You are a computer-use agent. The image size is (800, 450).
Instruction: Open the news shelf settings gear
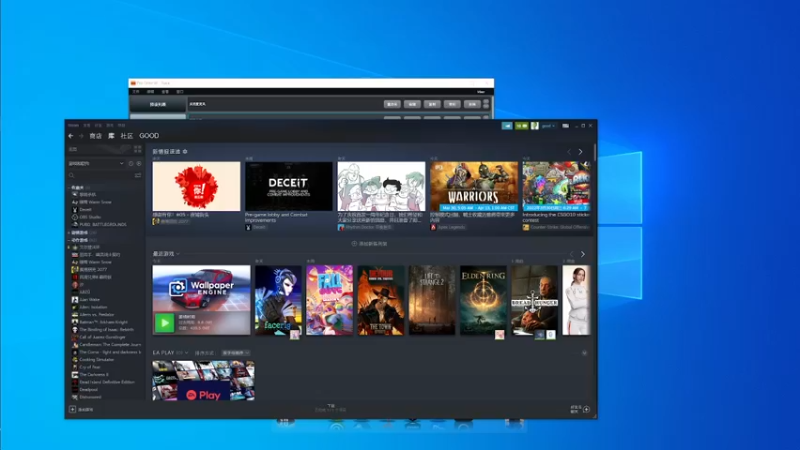[x=185, y=152]
